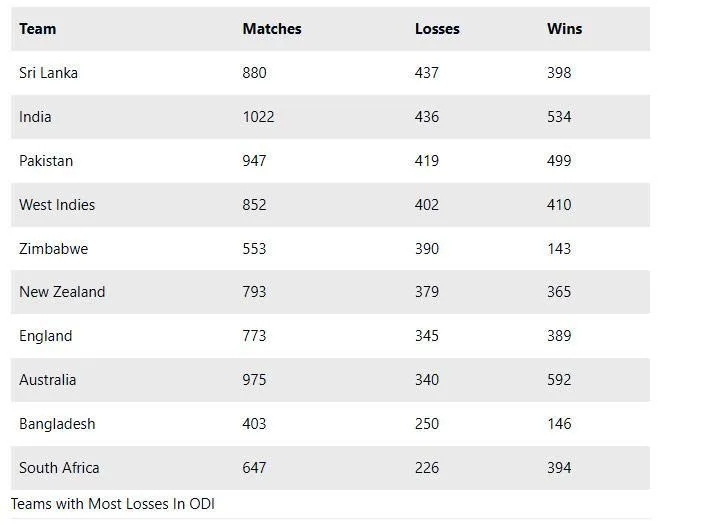Click the Australia team cell
Viewport: 712px width, 525px height.
click(47, 380)
